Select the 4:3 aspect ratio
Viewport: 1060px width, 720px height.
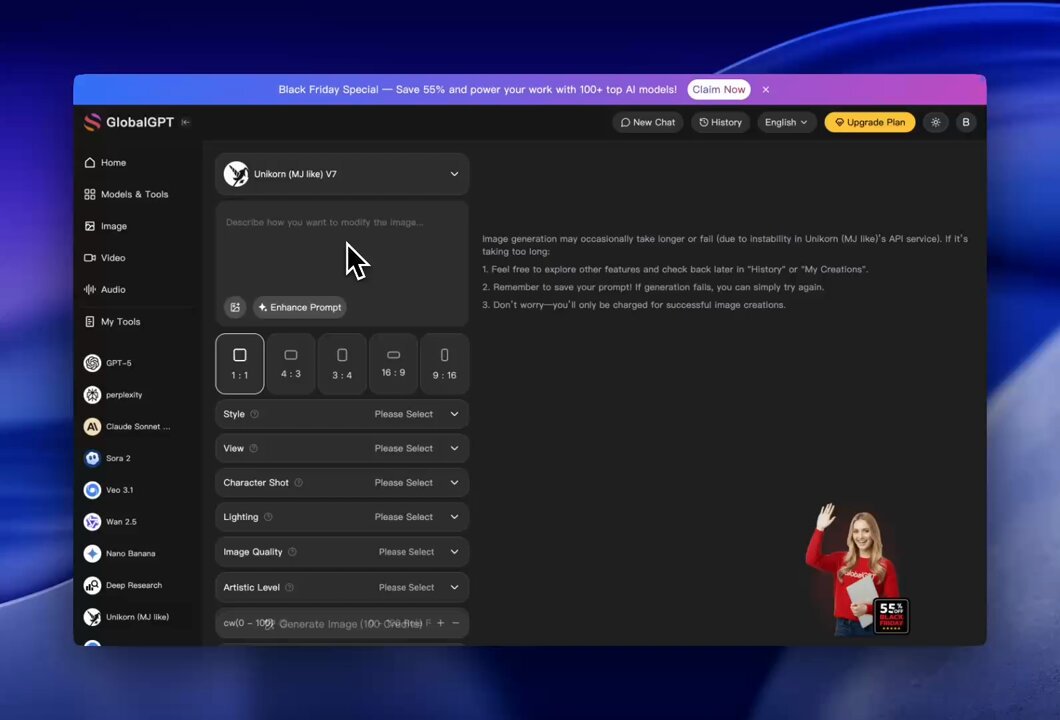[291, 364]
